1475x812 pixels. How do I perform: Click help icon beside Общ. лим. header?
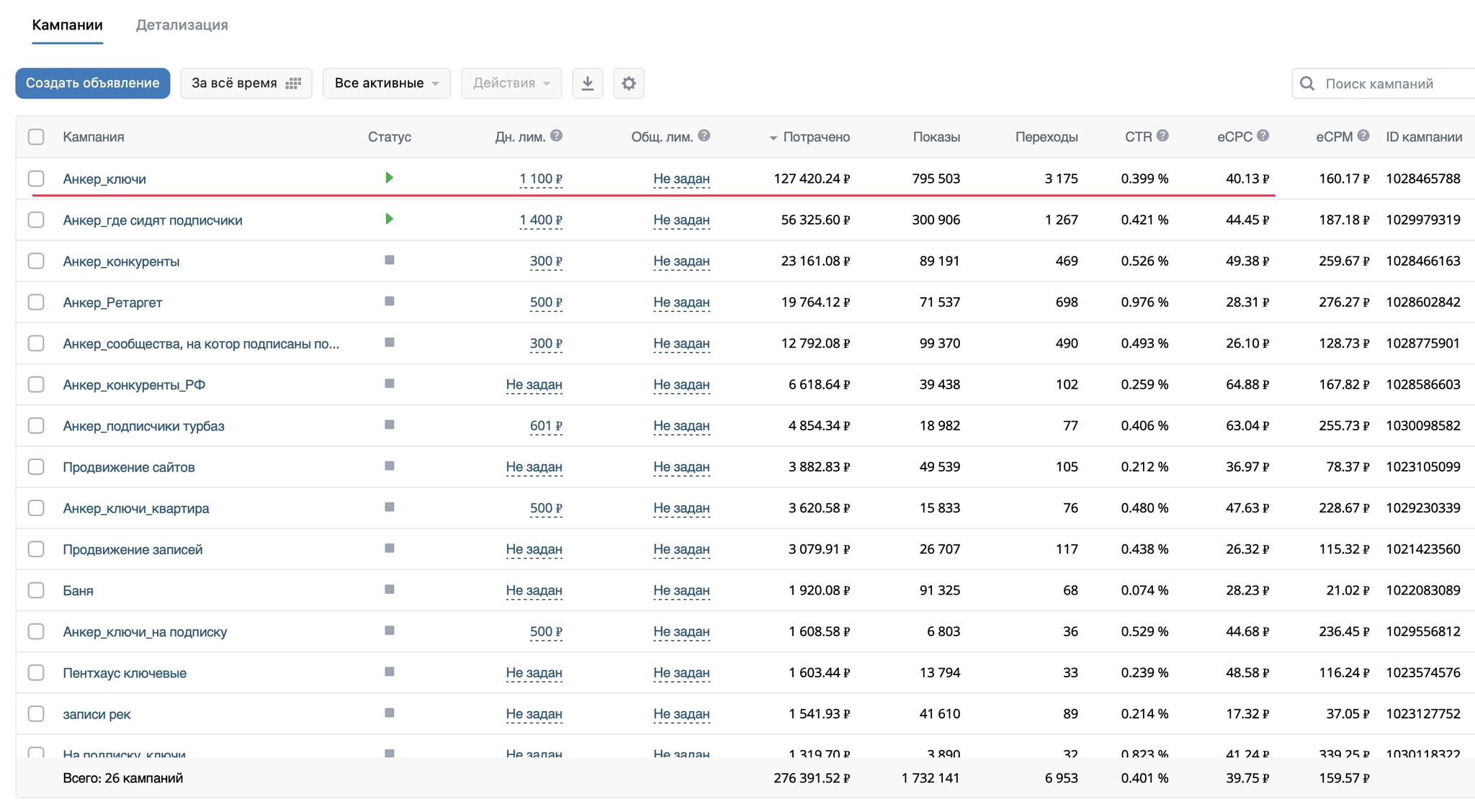click(x=704, y=136)
